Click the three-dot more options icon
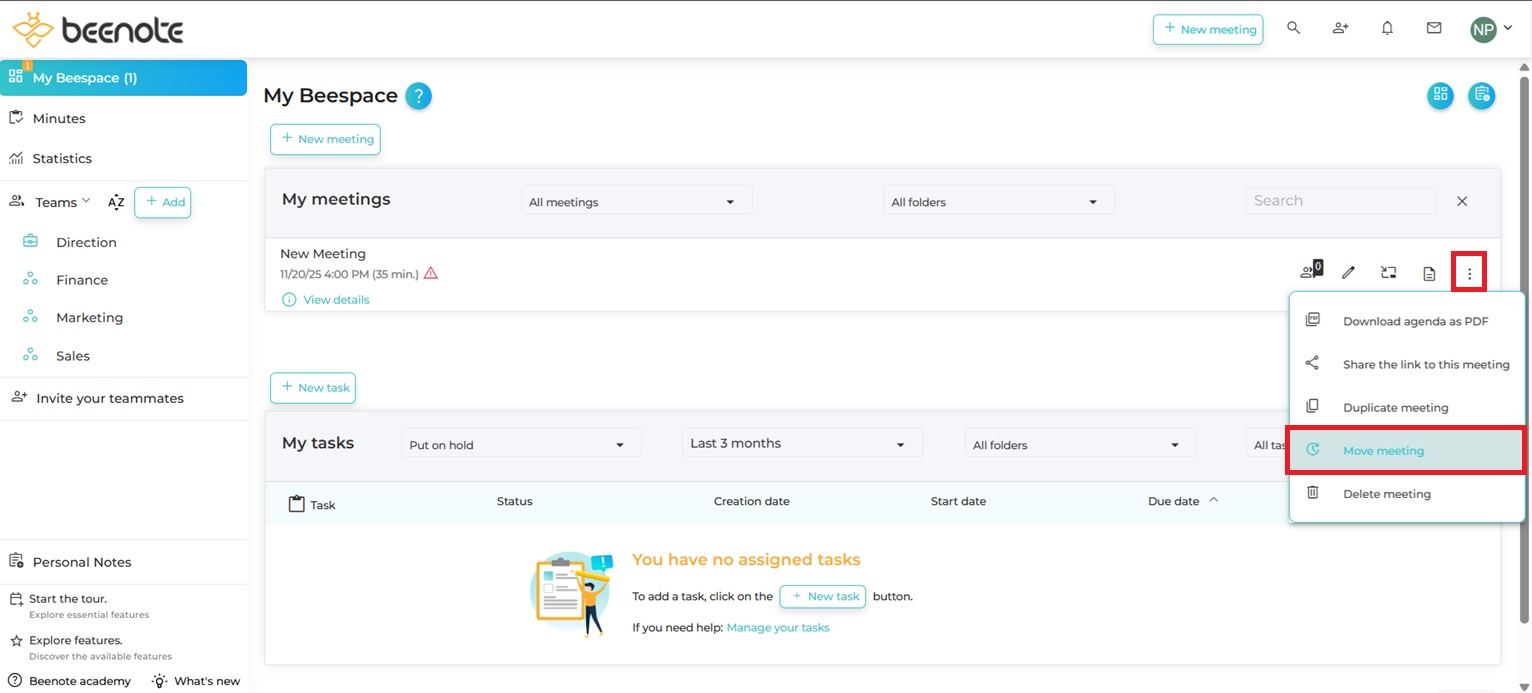This screenshot has height=693, width=1532. [x=1469, y=273]
